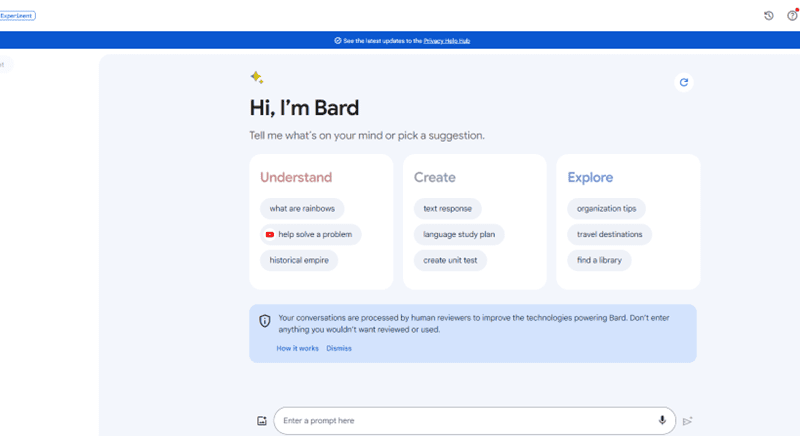The width and height of the screenshot is (800, 436).
Task: Select the 'find a library' suggestion
Action: coord(599,260)
